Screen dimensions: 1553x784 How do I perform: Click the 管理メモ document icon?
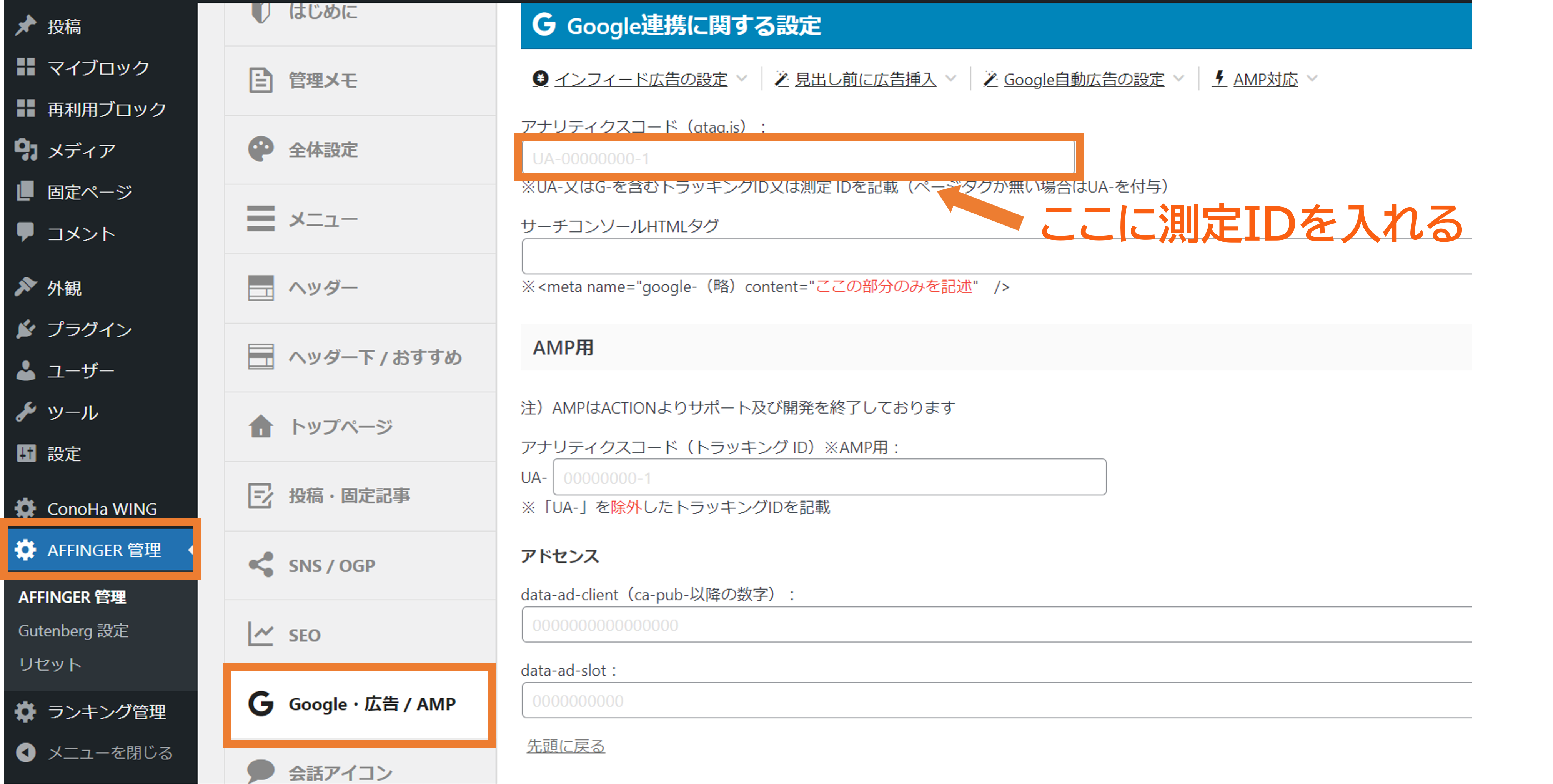coord(260,80)
